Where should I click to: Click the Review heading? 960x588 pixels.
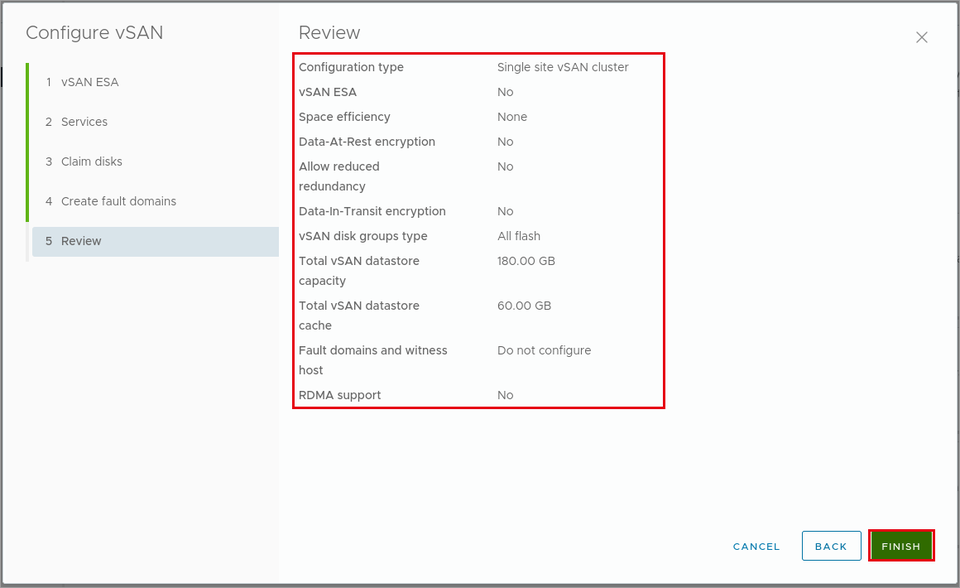329,32
